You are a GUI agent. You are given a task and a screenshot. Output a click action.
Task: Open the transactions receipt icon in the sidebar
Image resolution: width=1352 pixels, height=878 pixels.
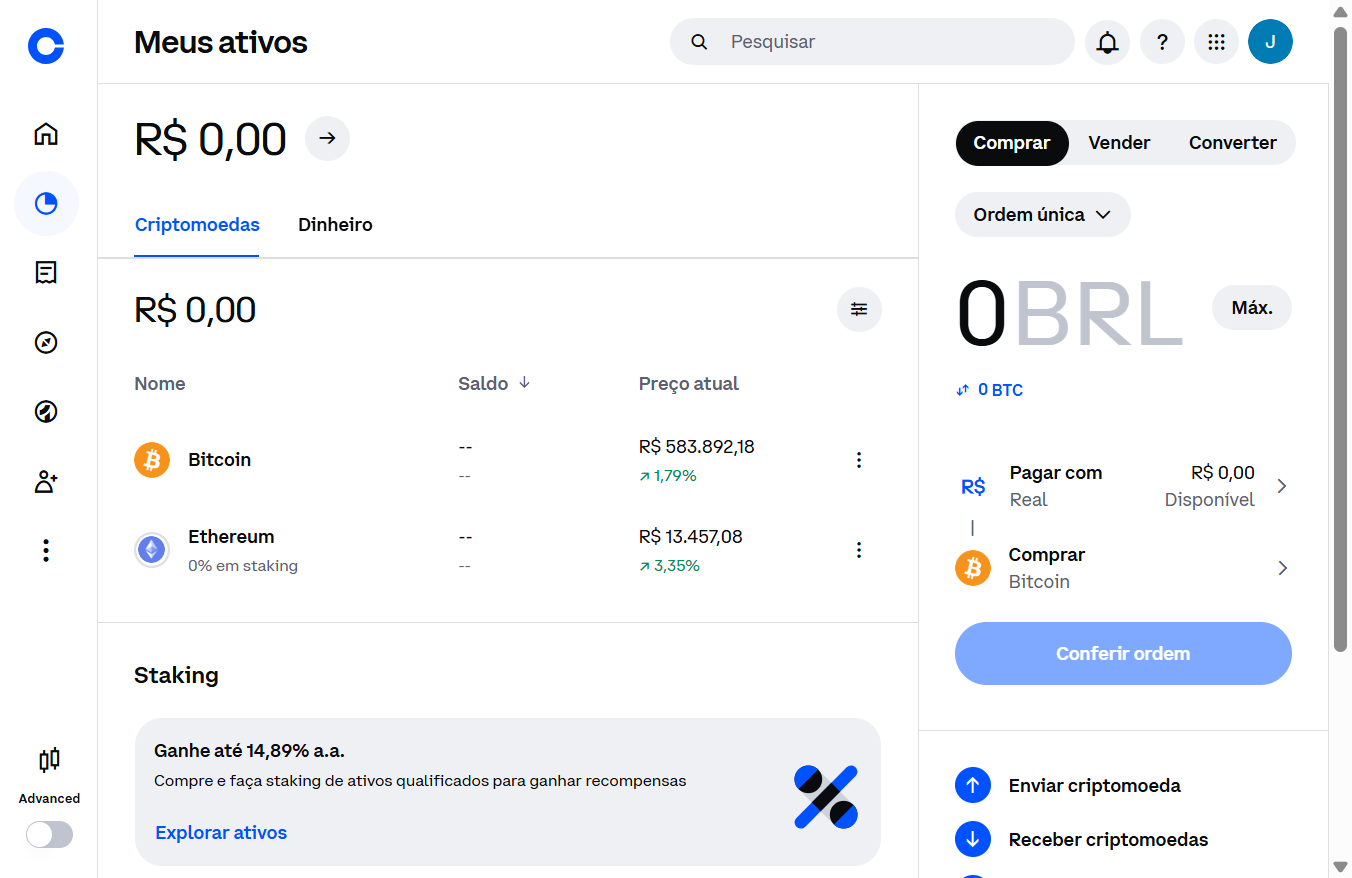46,273
